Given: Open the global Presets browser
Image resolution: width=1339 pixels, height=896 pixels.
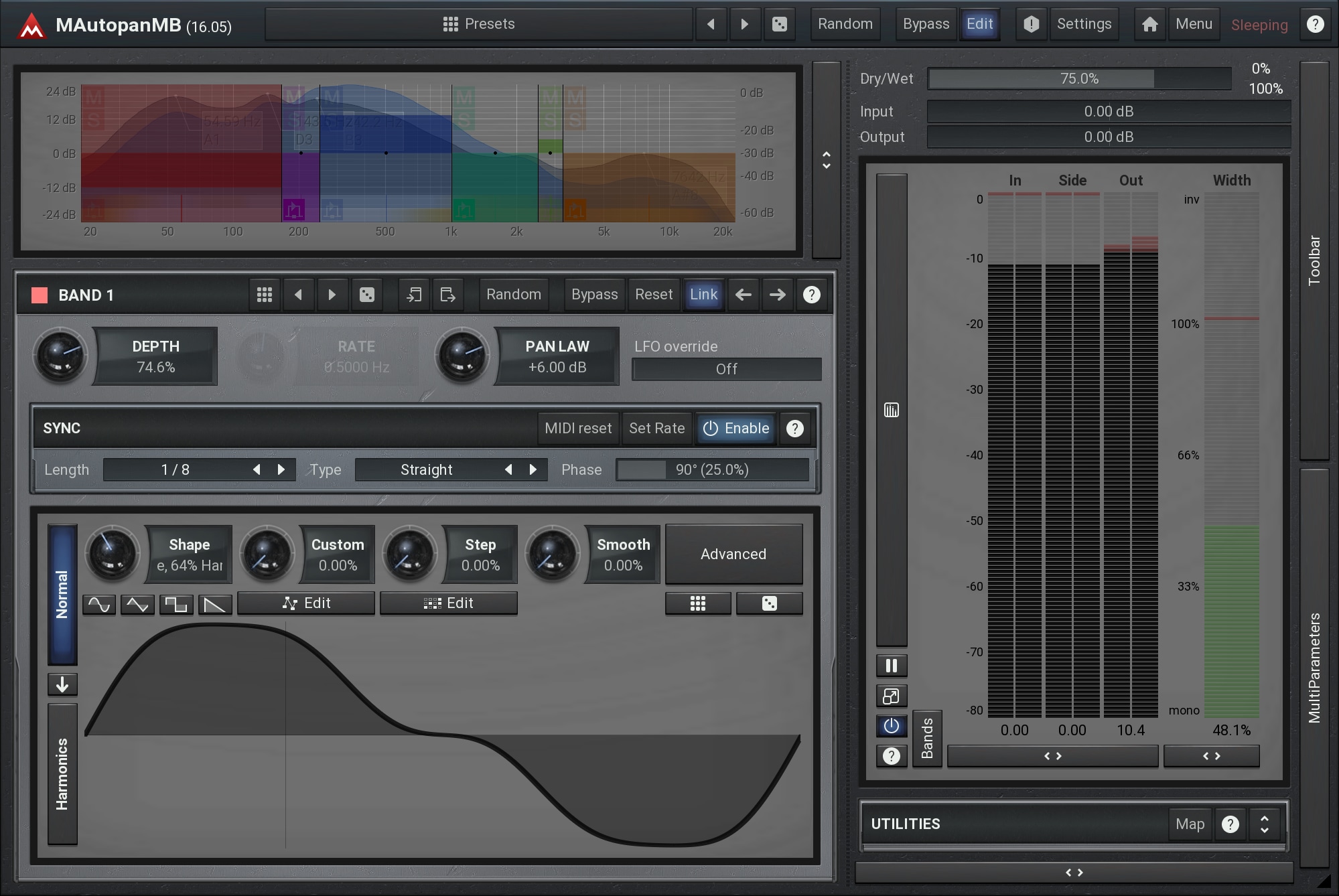Looking at the screenshot, I should click(479, 24).
